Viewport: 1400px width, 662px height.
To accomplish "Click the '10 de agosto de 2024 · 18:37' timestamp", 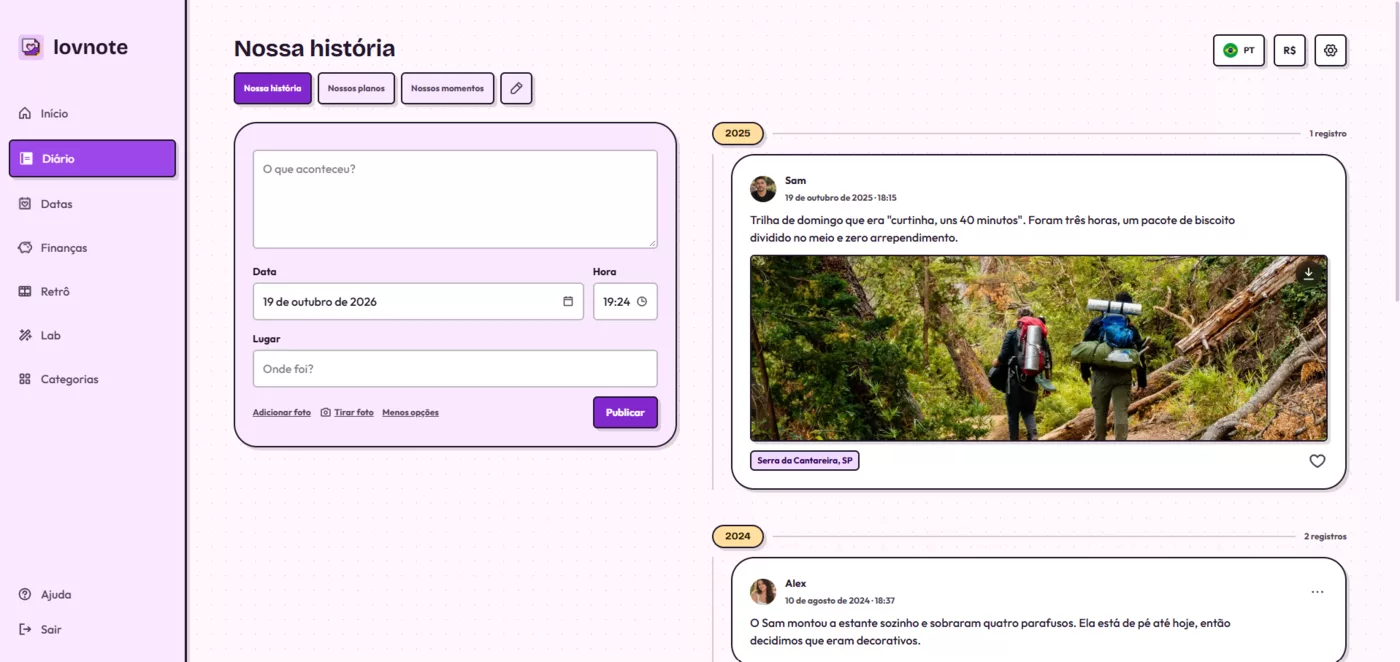I will point(840,601).
